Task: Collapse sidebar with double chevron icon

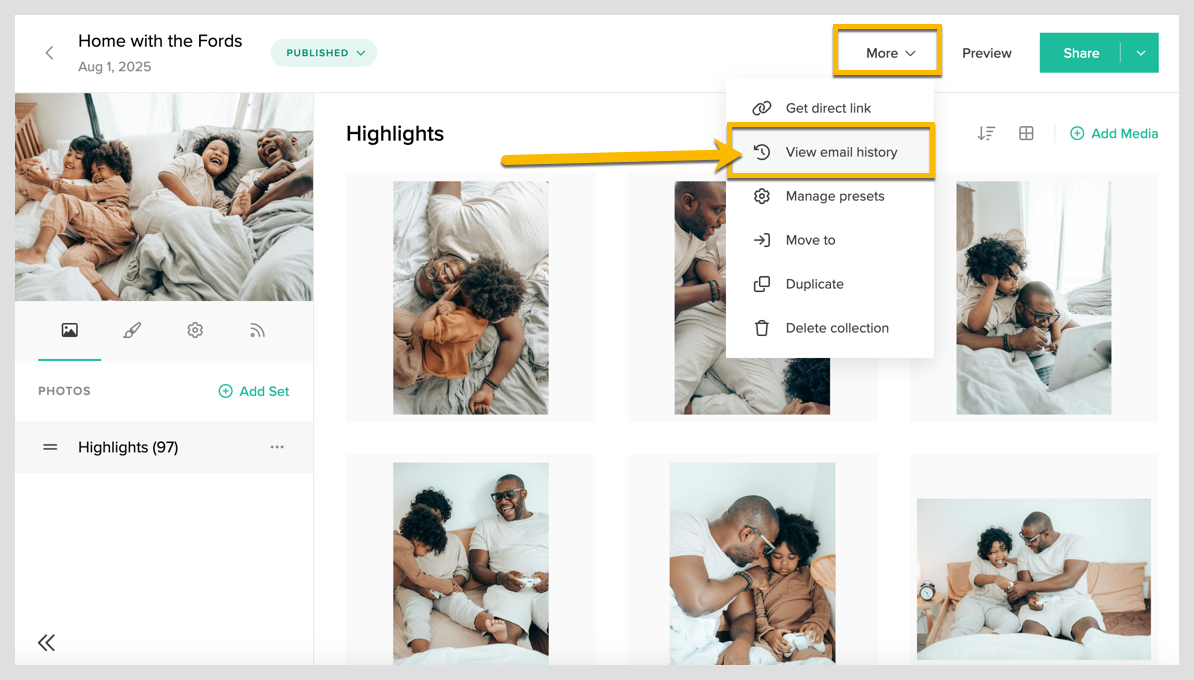Action: point(46,643)
